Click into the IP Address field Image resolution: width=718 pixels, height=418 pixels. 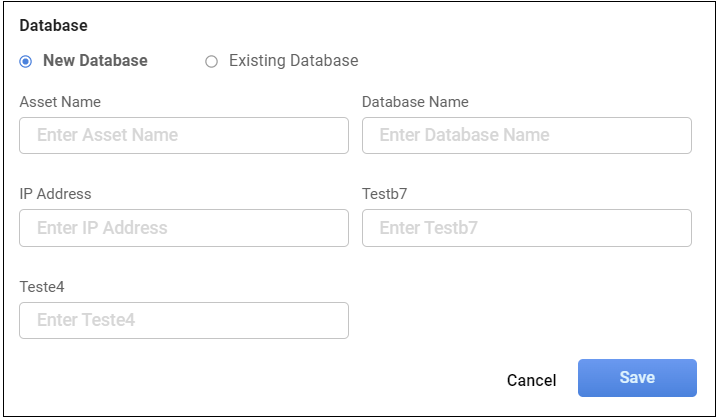184,228
